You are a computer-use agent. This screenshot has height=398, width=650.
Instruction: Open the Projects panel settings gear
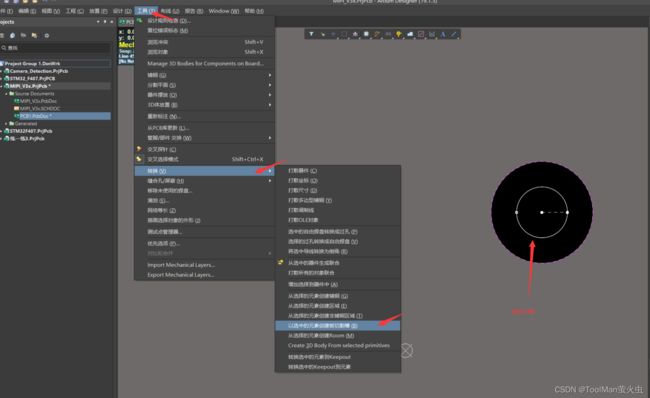click(x=46, y=36)
